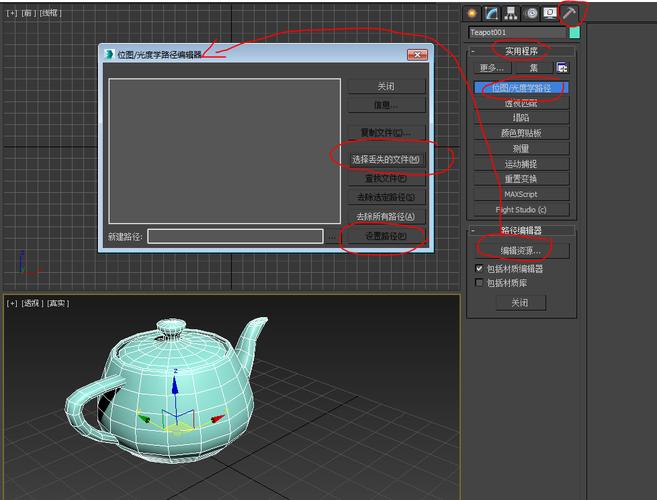The image size is (657, 500).
Task: Open the Create tab in command panel
Action: click(x=473, y=13)
